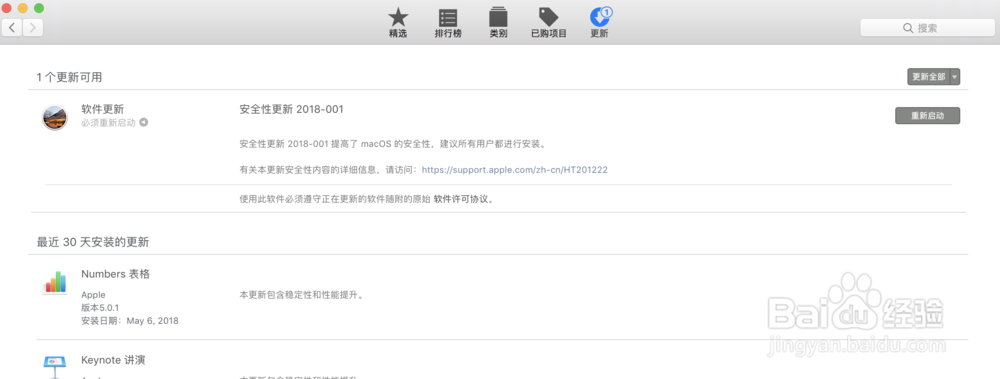Click in the 搜索 search field

pos(927,28)
